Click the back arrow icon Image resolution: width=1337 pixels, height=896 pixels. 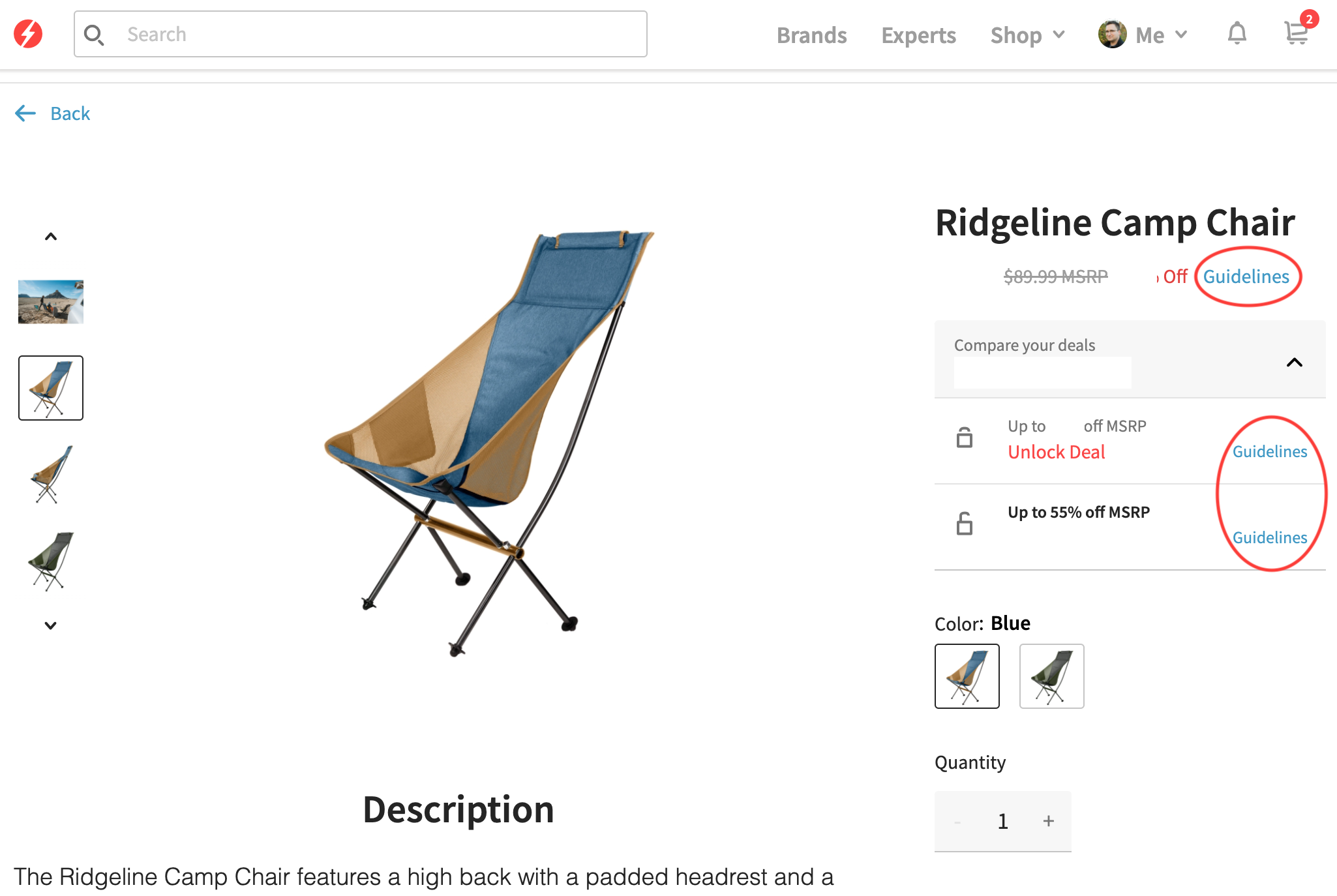coord(25,113)
